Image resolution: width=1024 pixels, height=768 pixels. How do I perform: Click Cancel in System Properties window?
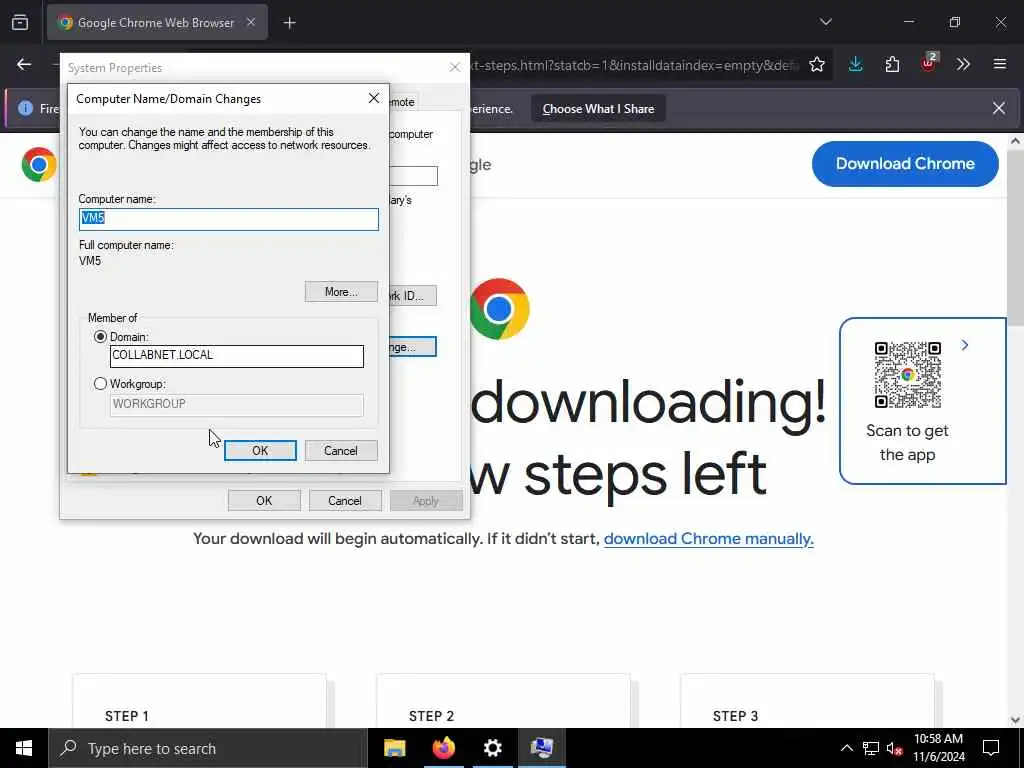[345, 501]
